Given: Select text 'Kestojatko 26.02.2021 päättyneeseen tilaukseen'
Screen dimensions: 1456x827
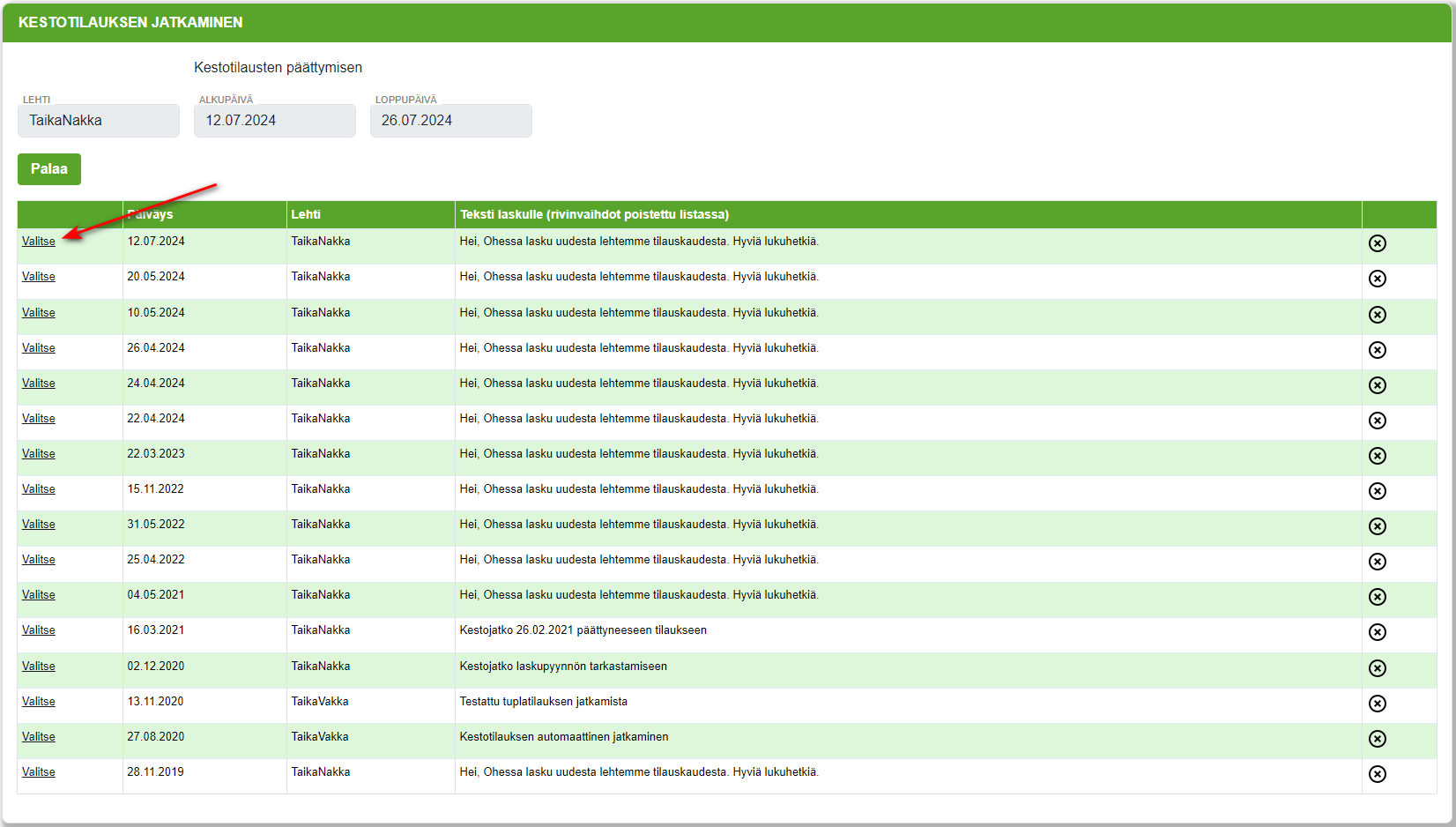Looking at the screenshot, I should (x=583, y=630).
